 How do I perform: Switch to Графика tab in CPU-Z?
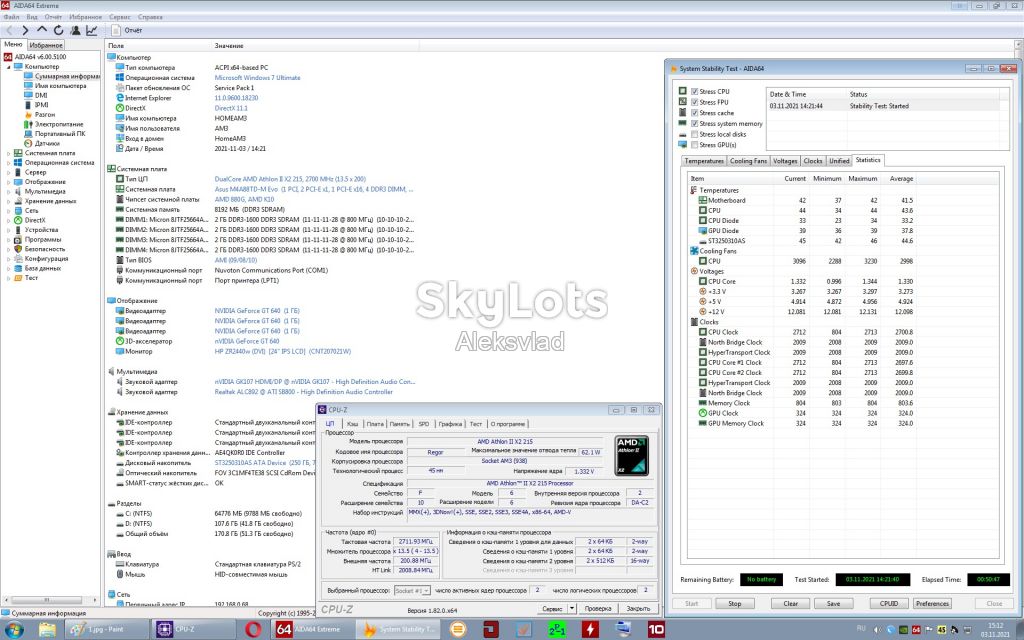(x=450, y=424)
